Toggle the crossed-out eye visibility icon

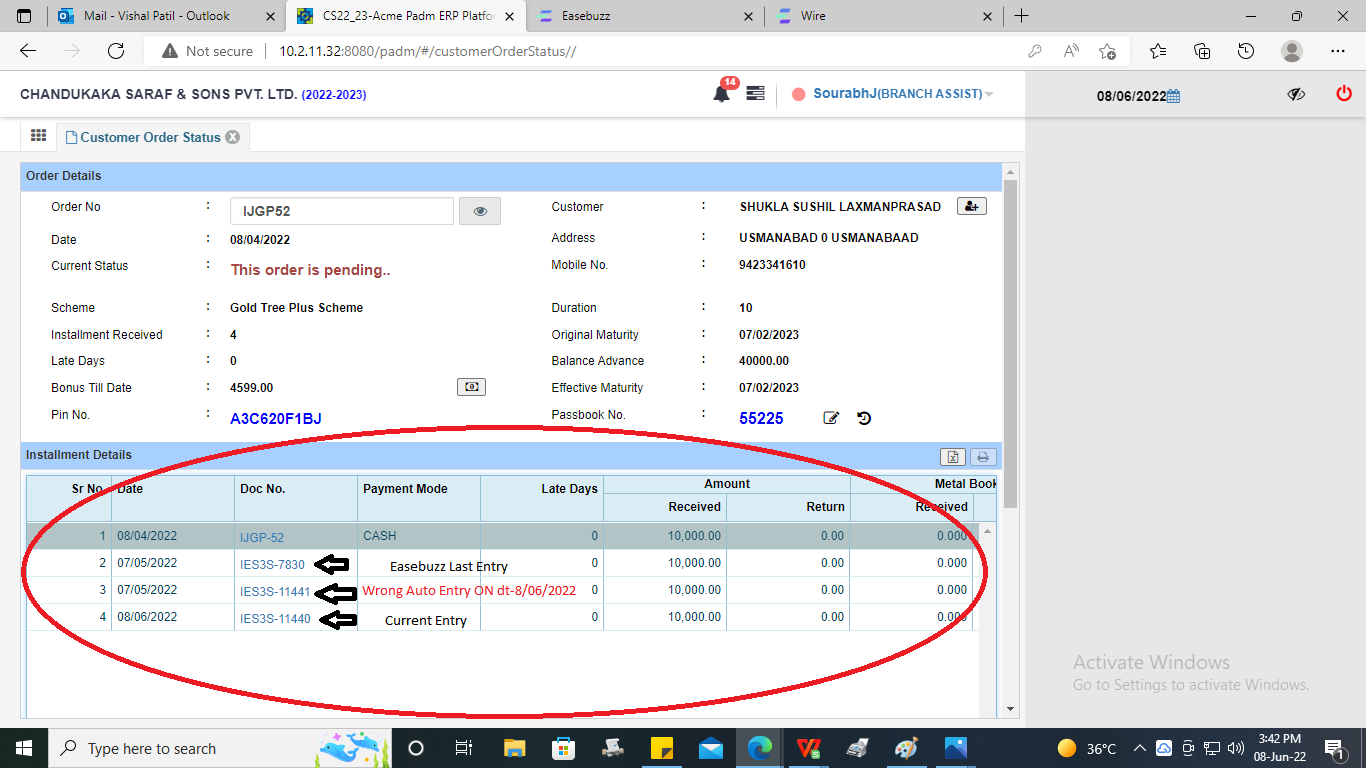[x=1297, y=94]
